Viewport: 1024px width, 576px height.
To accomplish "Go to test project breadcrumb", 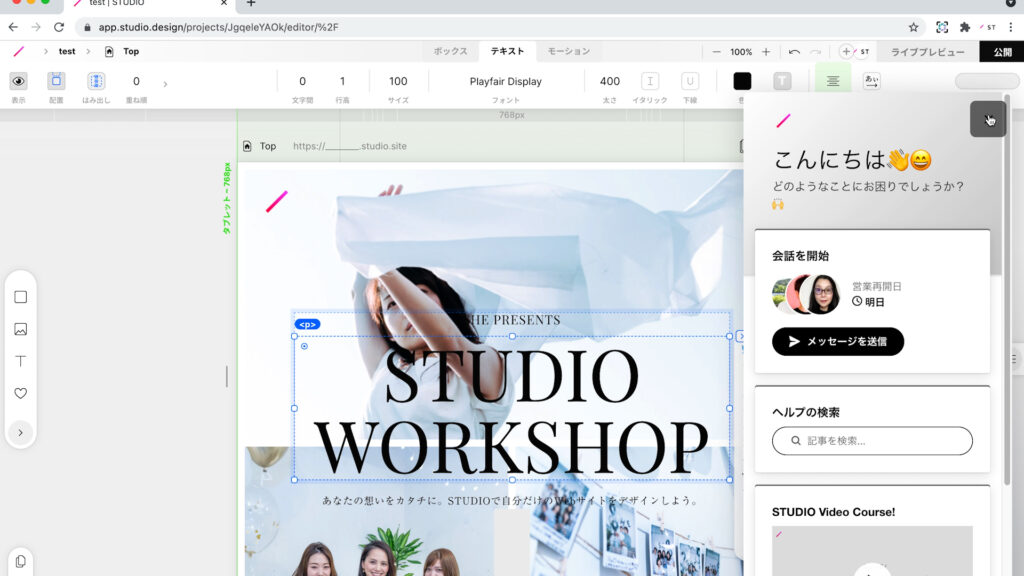I will 67,51.
